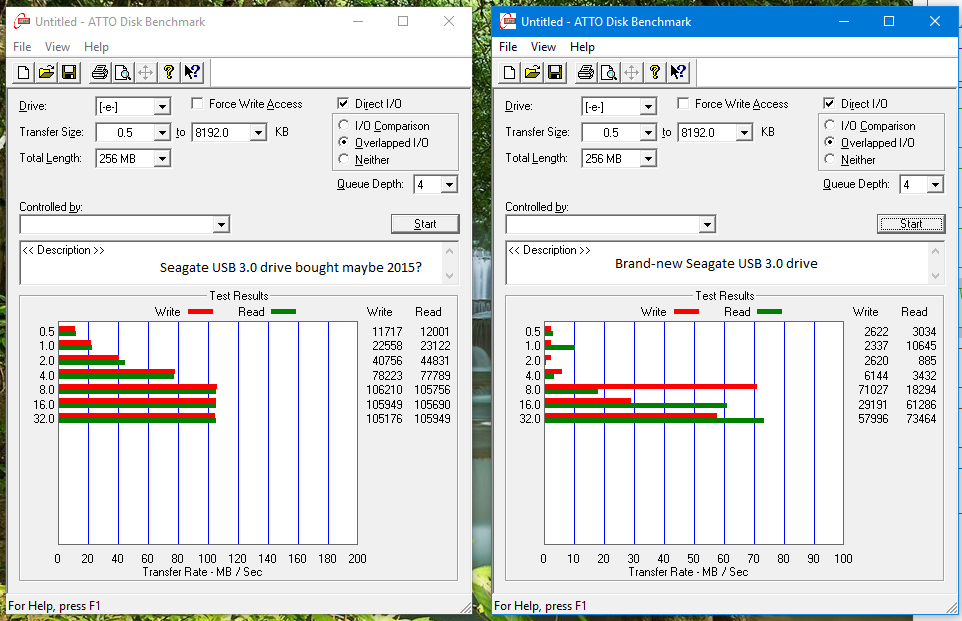Uncheck Direct I/O in the right window
The width and height of the screenshot is (962, 621).
(827, 103)
